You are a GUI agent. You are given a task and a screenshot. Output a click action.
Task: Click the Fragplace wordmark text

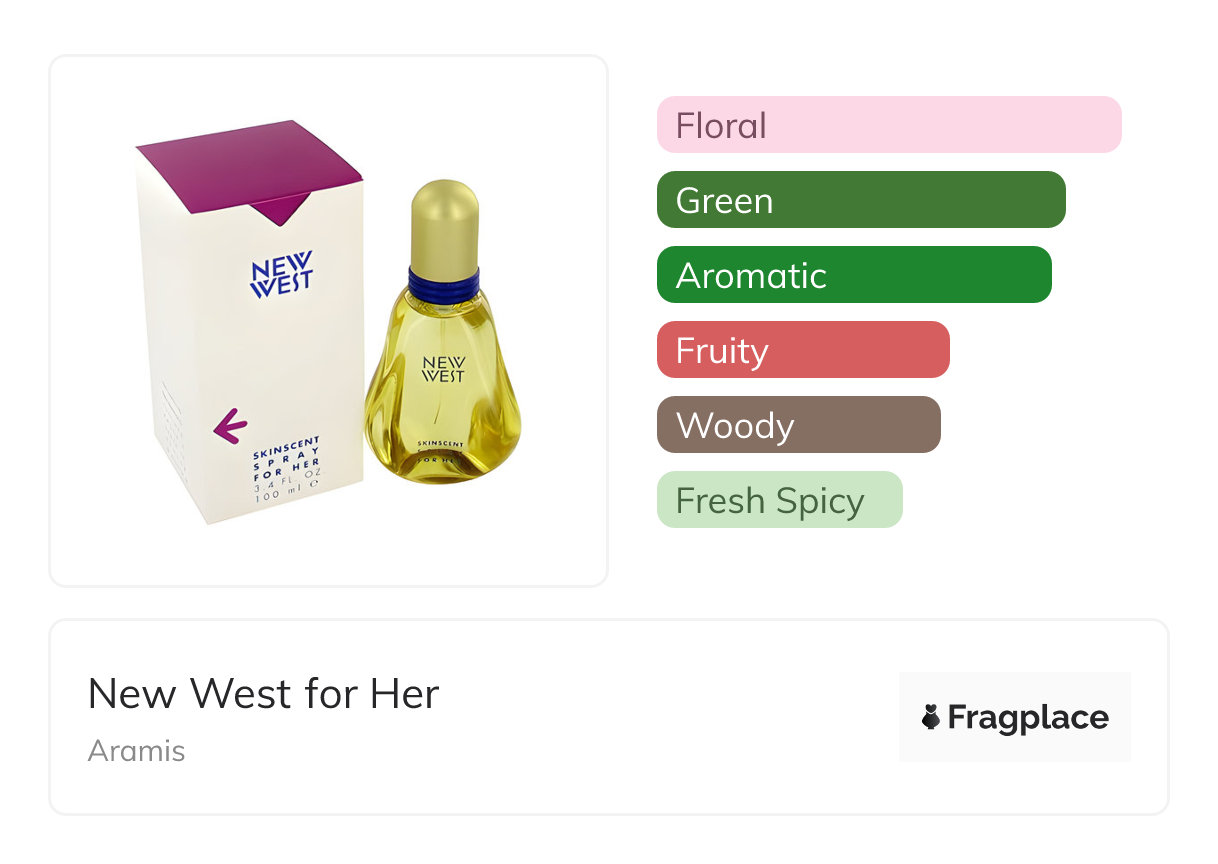(x=1027, y=717)
